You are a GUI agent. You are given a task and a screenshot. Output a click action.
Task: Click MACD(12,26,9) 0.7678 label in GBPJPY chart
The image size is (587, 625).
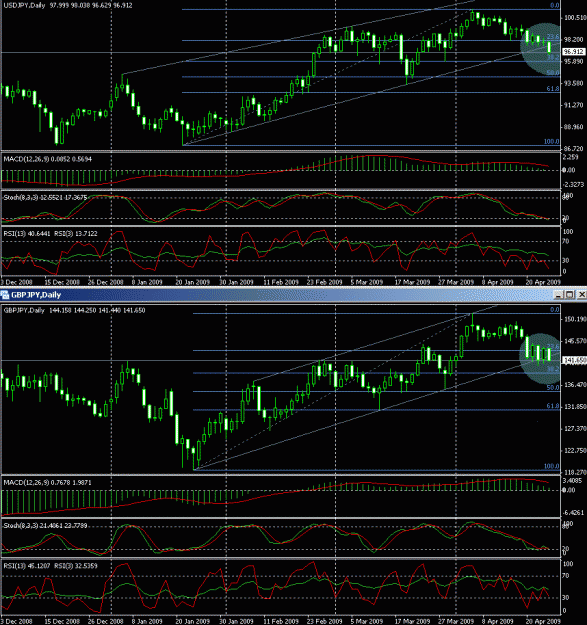(47, 483)
